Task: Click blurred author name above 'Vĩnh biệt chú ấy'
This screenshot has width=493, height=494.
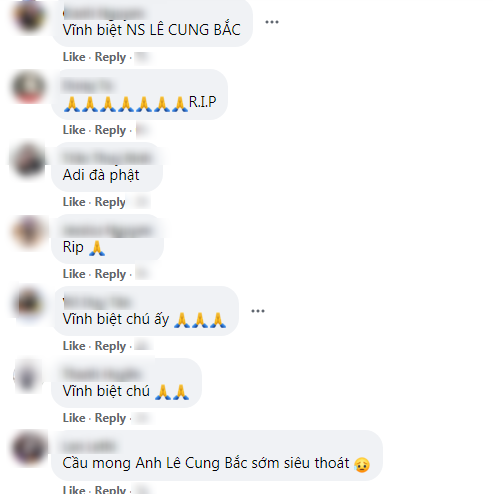Action: click(x=96, y=302)
